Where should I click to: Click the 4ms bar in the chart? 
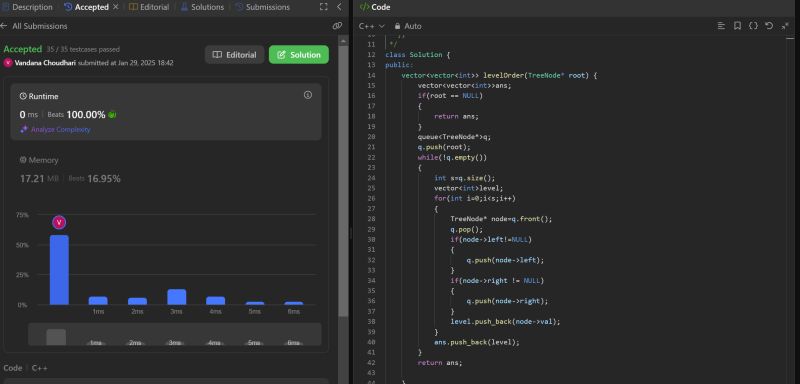click(x=215, y=301)
